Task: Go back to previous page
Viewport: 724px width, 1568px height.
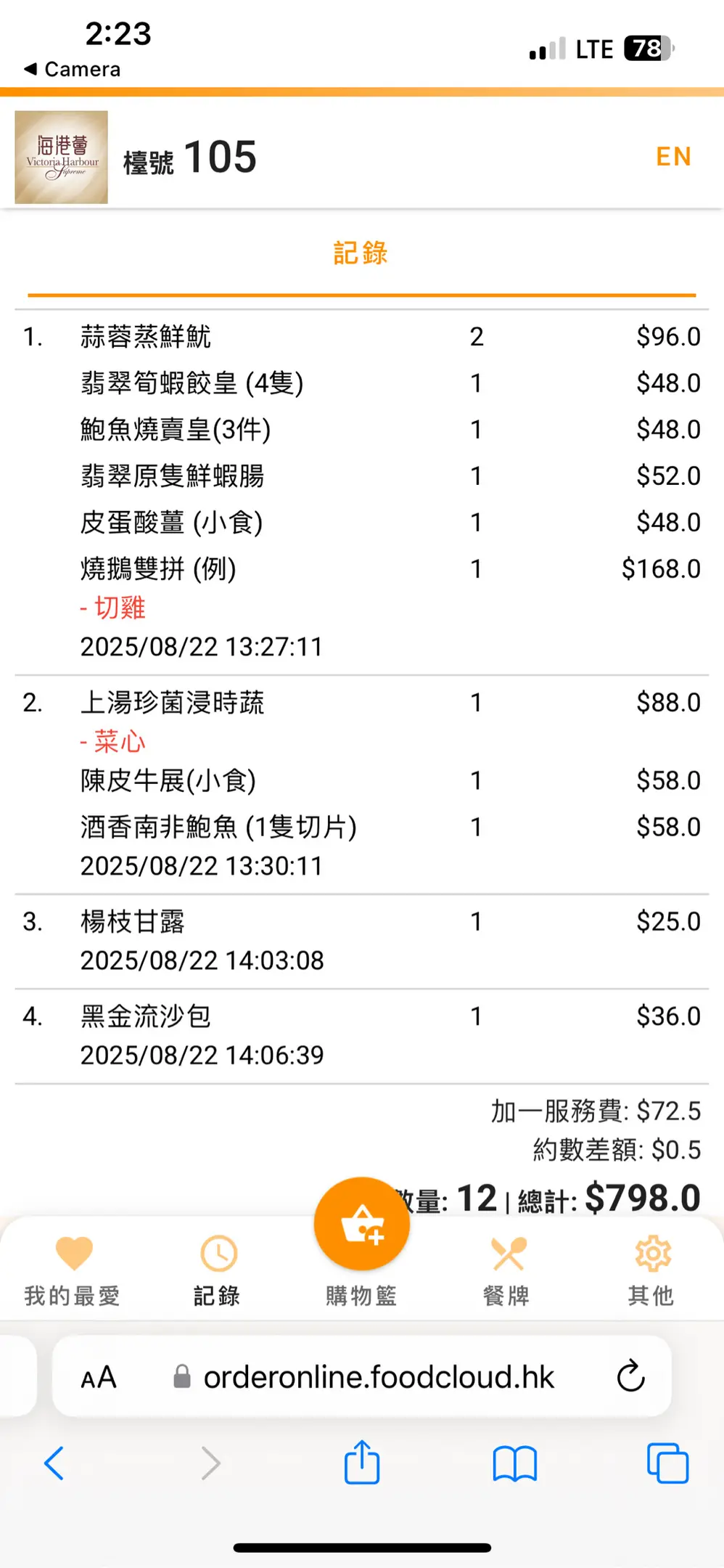Action: (54, 1463)
